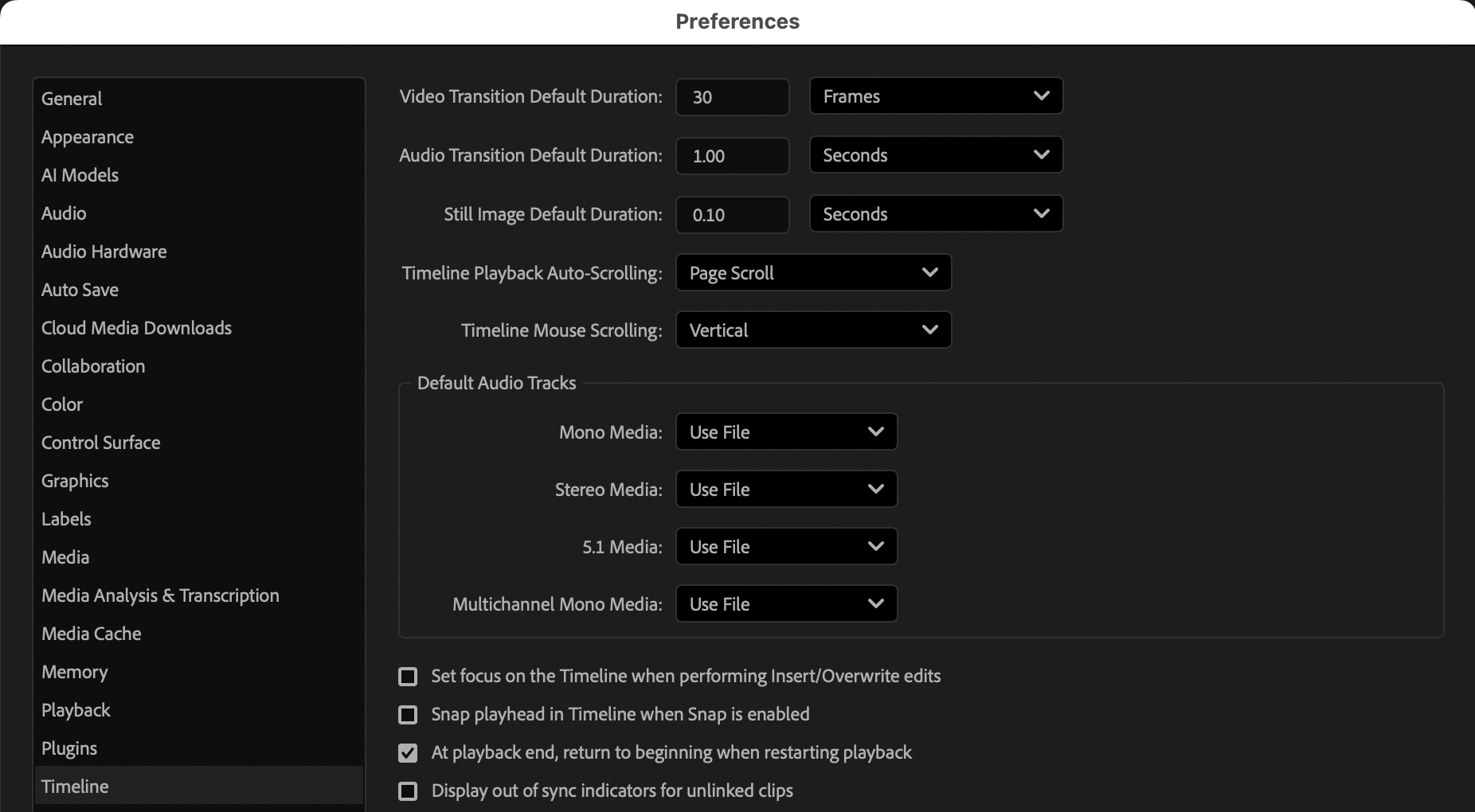Open the 5.1 Media dropdown
Image resolution: width=1475 pixels, height=812 pixels.
point(786,547)
